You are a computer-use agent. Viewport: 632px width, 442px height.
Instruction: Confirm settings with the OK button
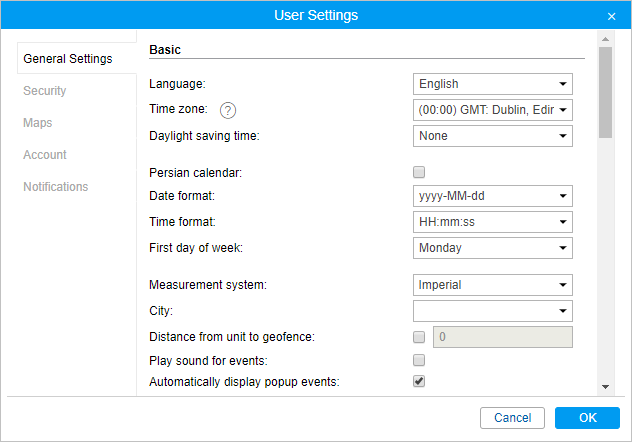[x=587, y=418]
